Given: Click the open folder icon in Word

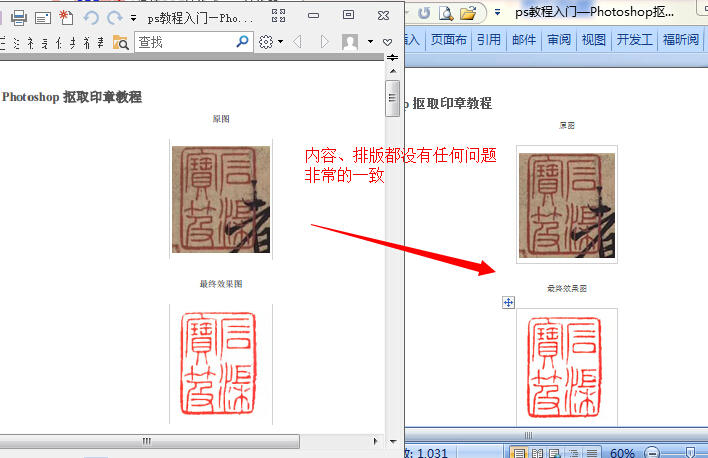Looking at the screenshot, I should pos(468,13).
